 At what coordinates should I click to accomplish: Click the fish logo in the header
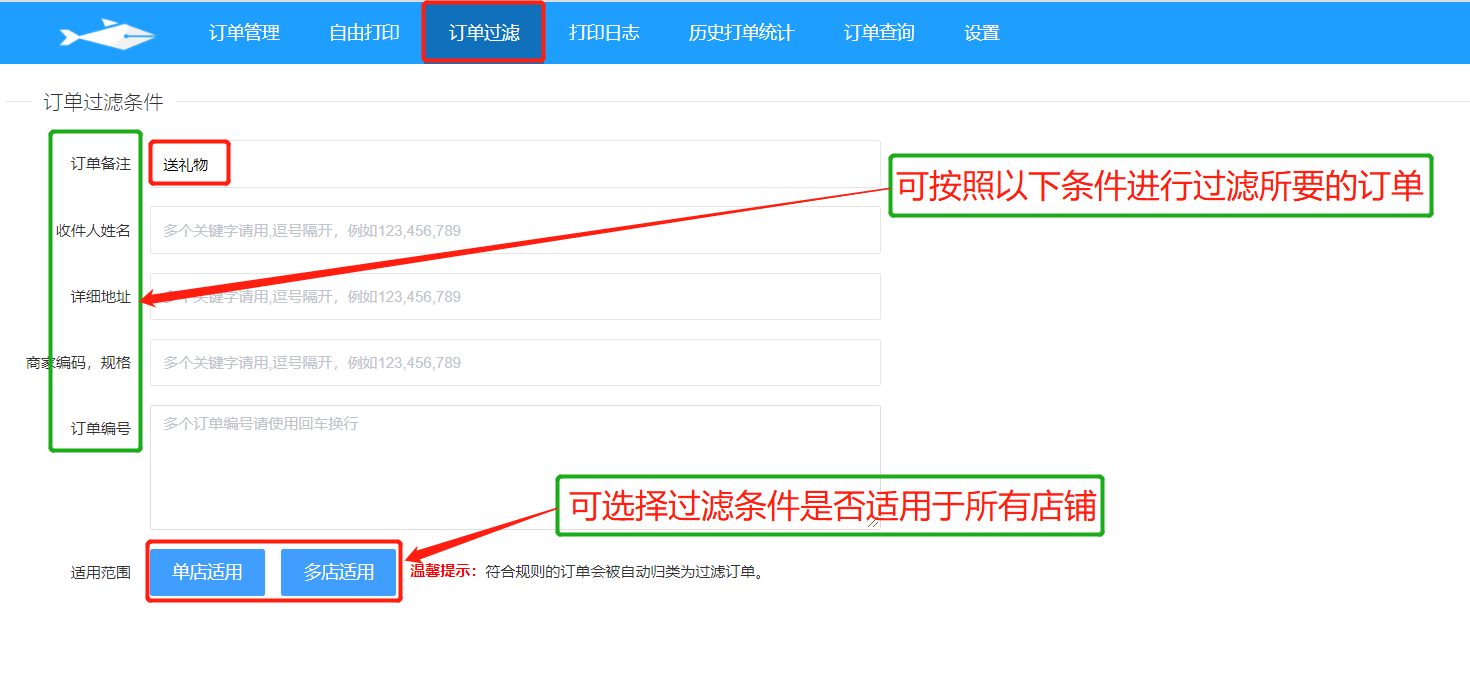point(107,34)
